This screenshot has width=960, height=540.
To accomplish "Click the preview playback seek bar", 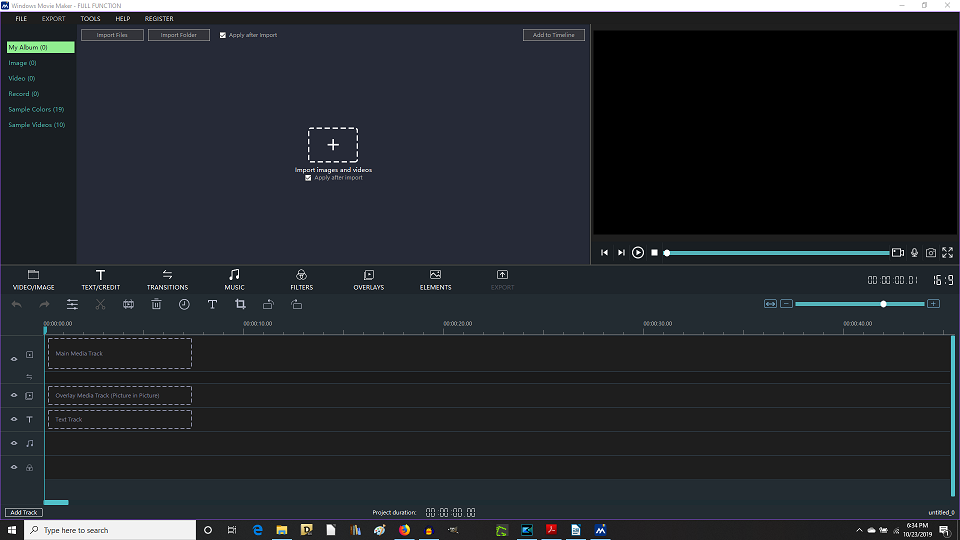I will (x=778, y=252).
